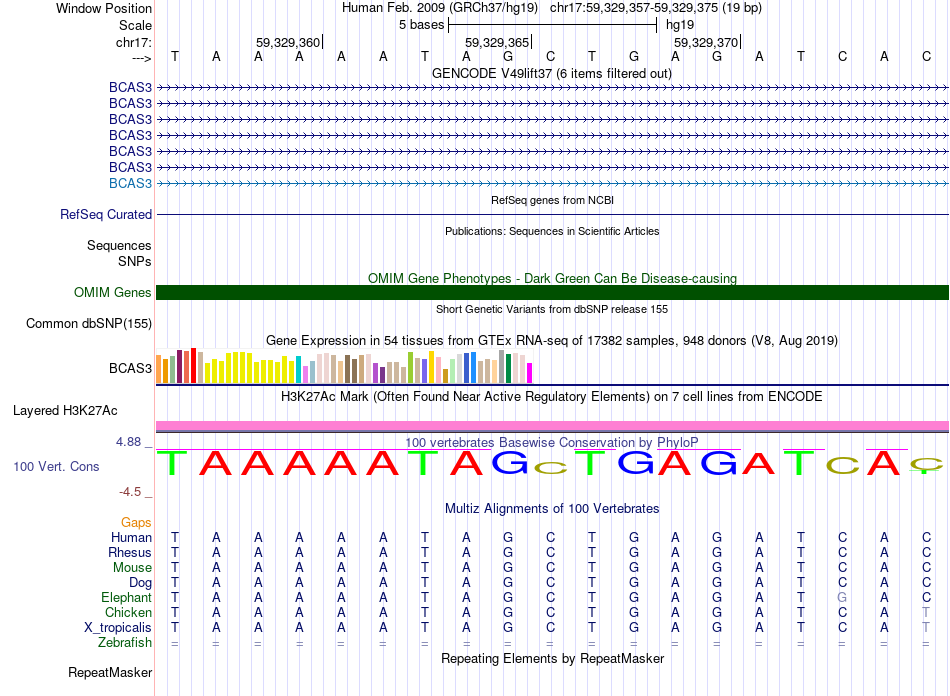Click the Chicken alignment row label
Image resolution: width=950 pixels, height=696 pixels.
coord(128,612)
